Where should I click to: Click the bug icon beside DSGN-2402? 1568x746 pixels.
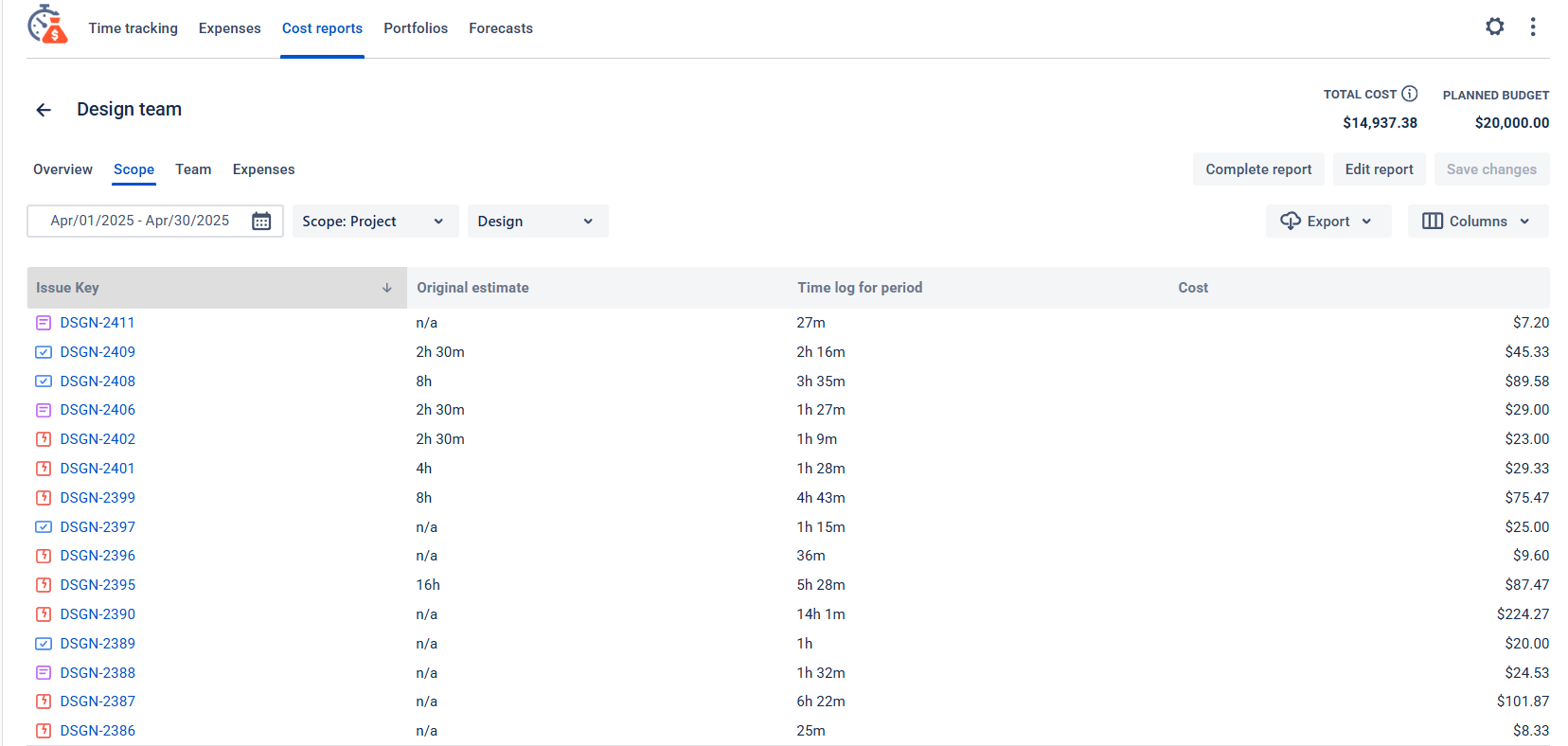(x=44, y=439)
